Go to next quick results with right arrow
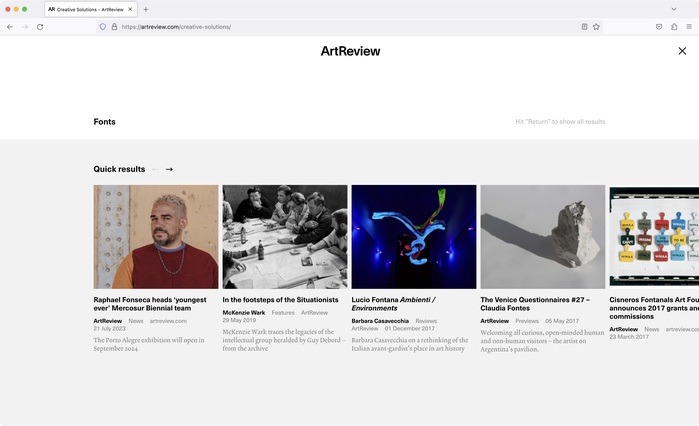This screenshot has height=426, width=699. coord(169,169)
